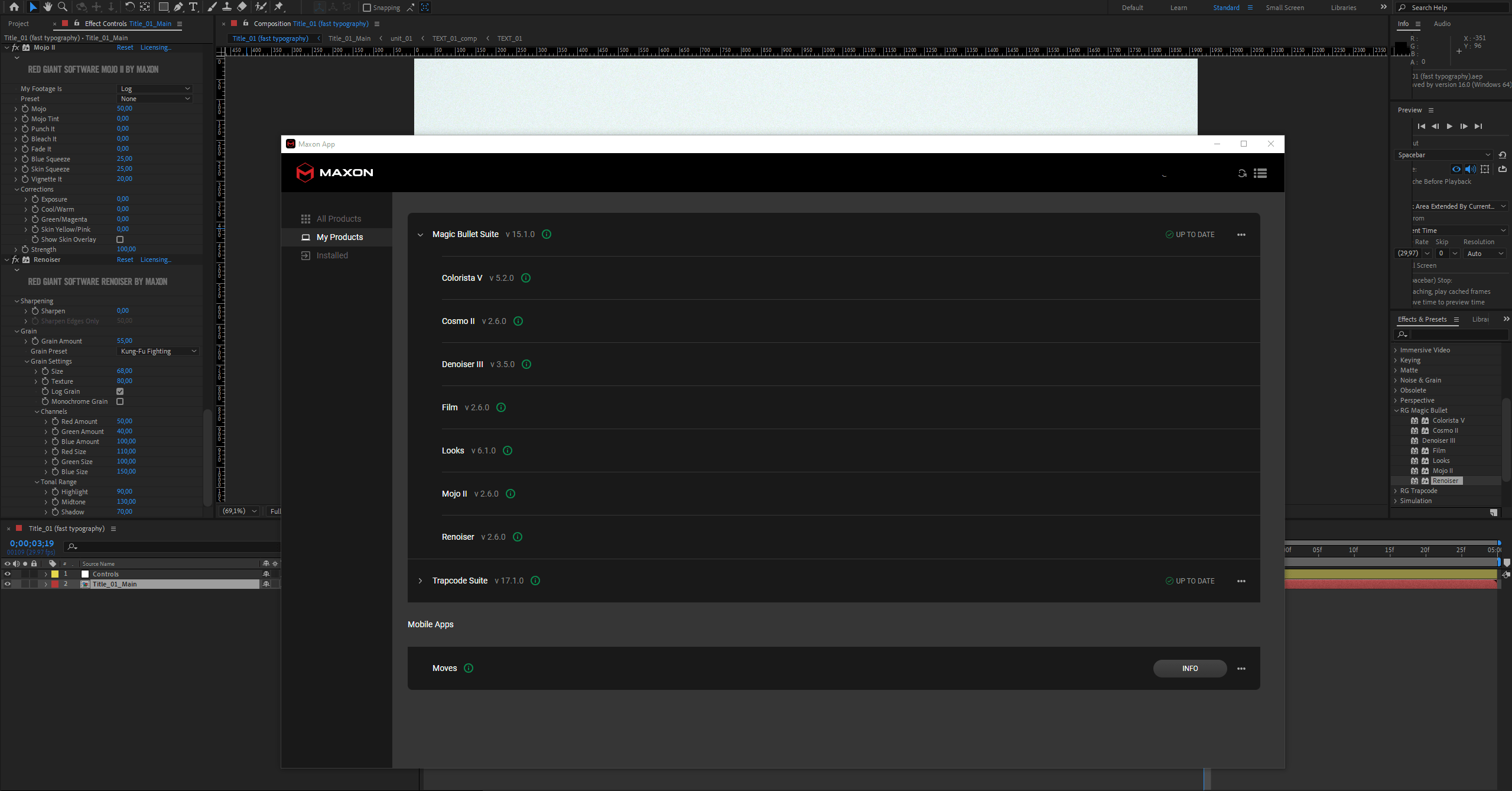Select the Zoom magnifier tool
This screenshot has width=1512, height=791.
(x=62, y=7)
